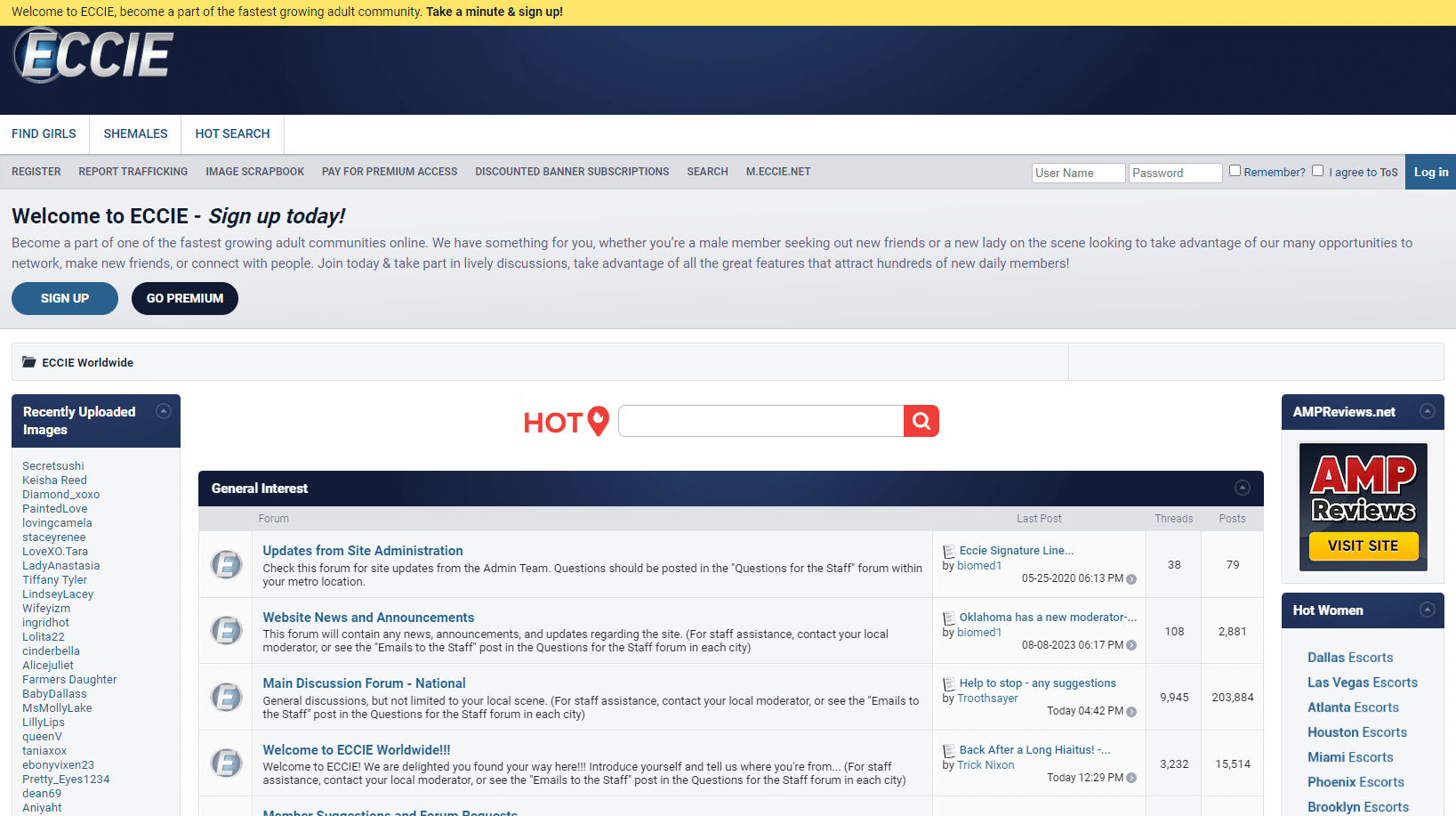The width and height of the screenshot is (1456, 816).
Task: Click the Password input field
Action: 1176,173
